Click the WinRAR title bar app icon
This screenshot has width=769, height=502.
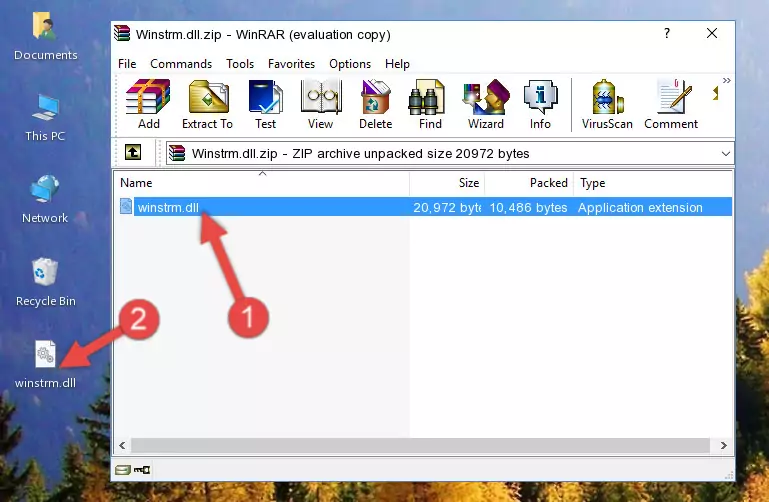pyautogui.click(x=122, y=34)
